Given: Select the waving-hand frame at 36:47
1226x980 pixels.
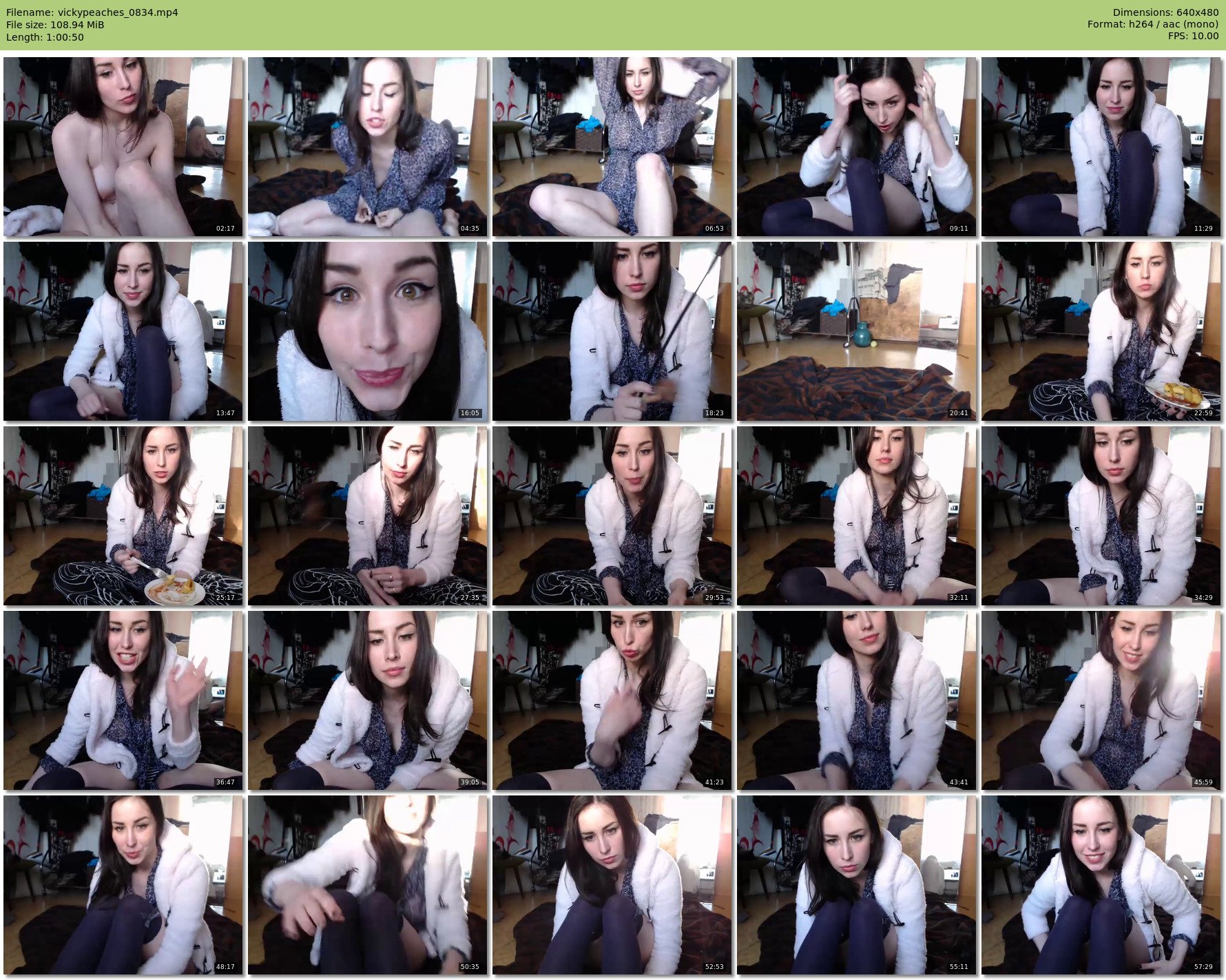Looking at the screenshot, I should tap(123, 700).
